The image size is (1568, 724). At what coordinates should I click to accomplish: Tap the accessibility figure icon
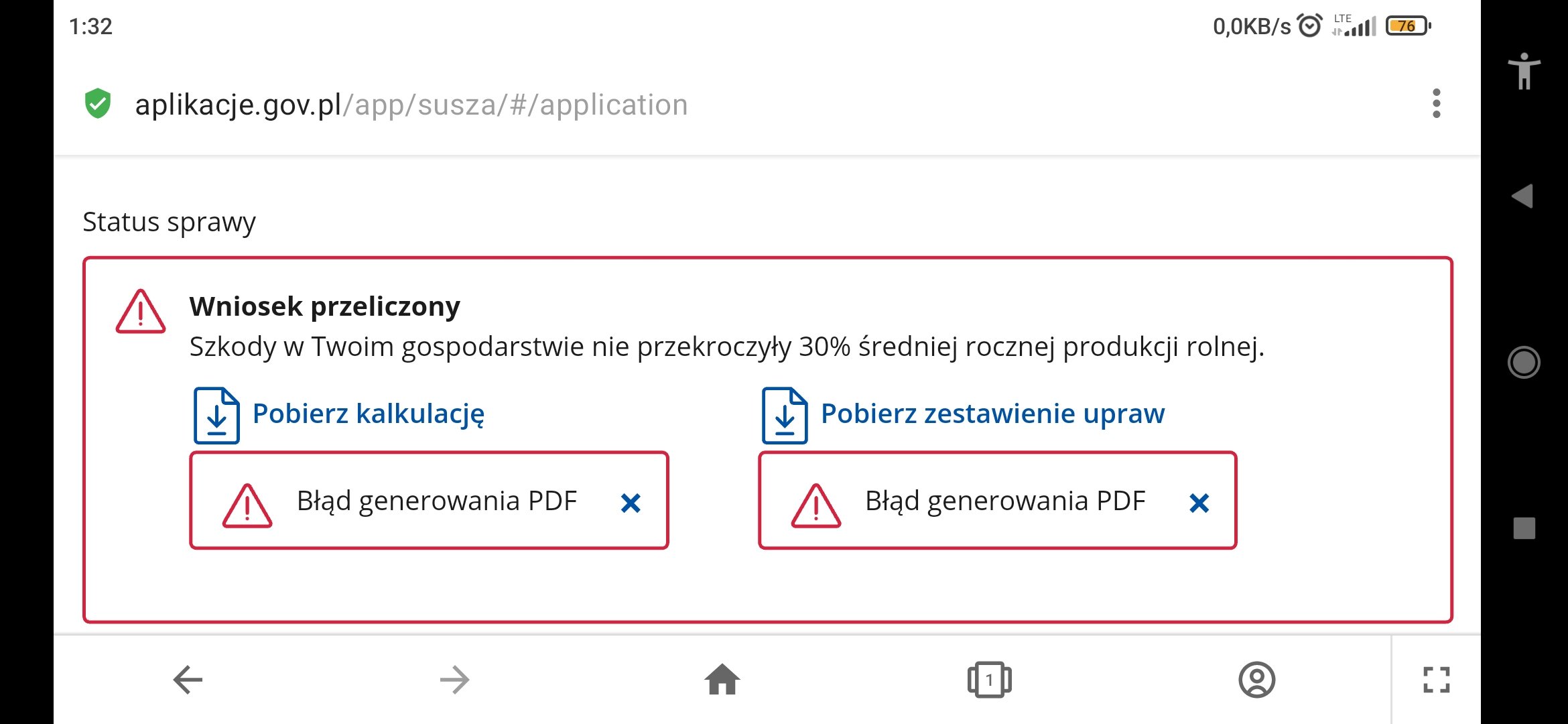point(1524,71)
